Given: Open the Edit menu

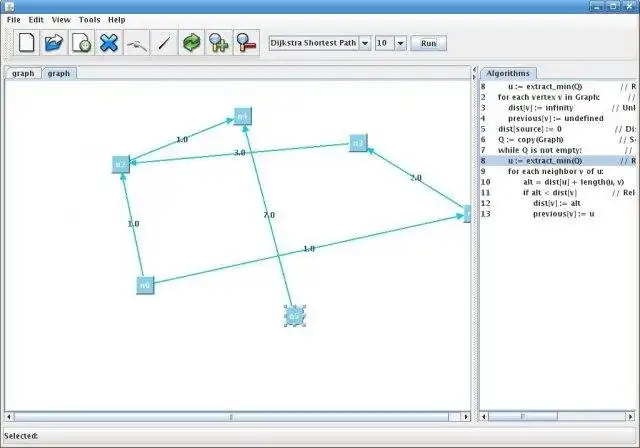Looking at the screenshot, I should point(36,20).
